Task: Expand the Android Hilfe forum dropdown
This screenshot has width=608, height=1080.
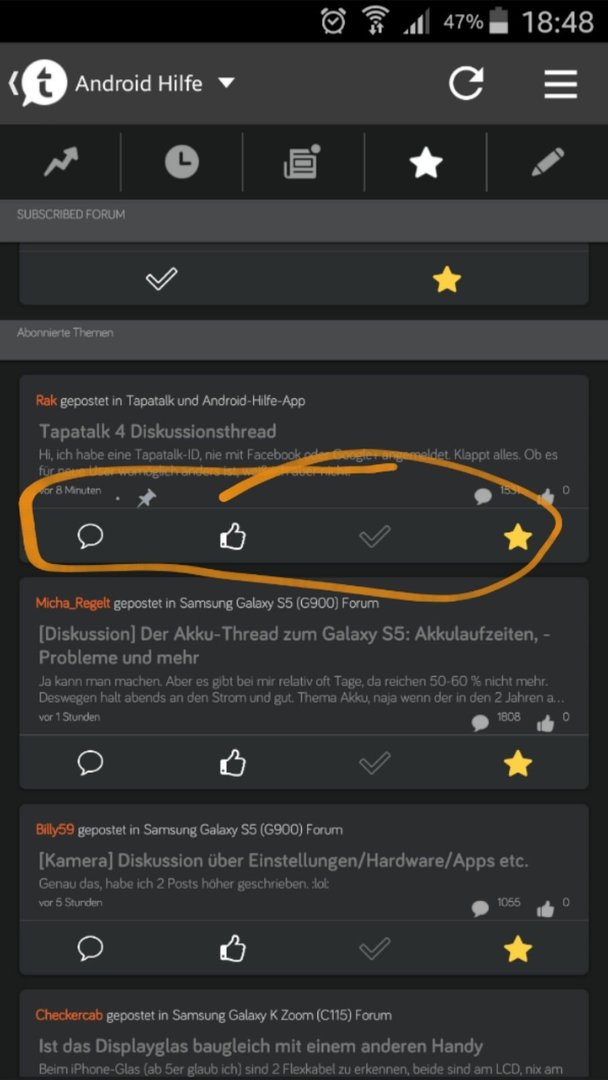Action: pyautogui.click(x=226, y=83)
